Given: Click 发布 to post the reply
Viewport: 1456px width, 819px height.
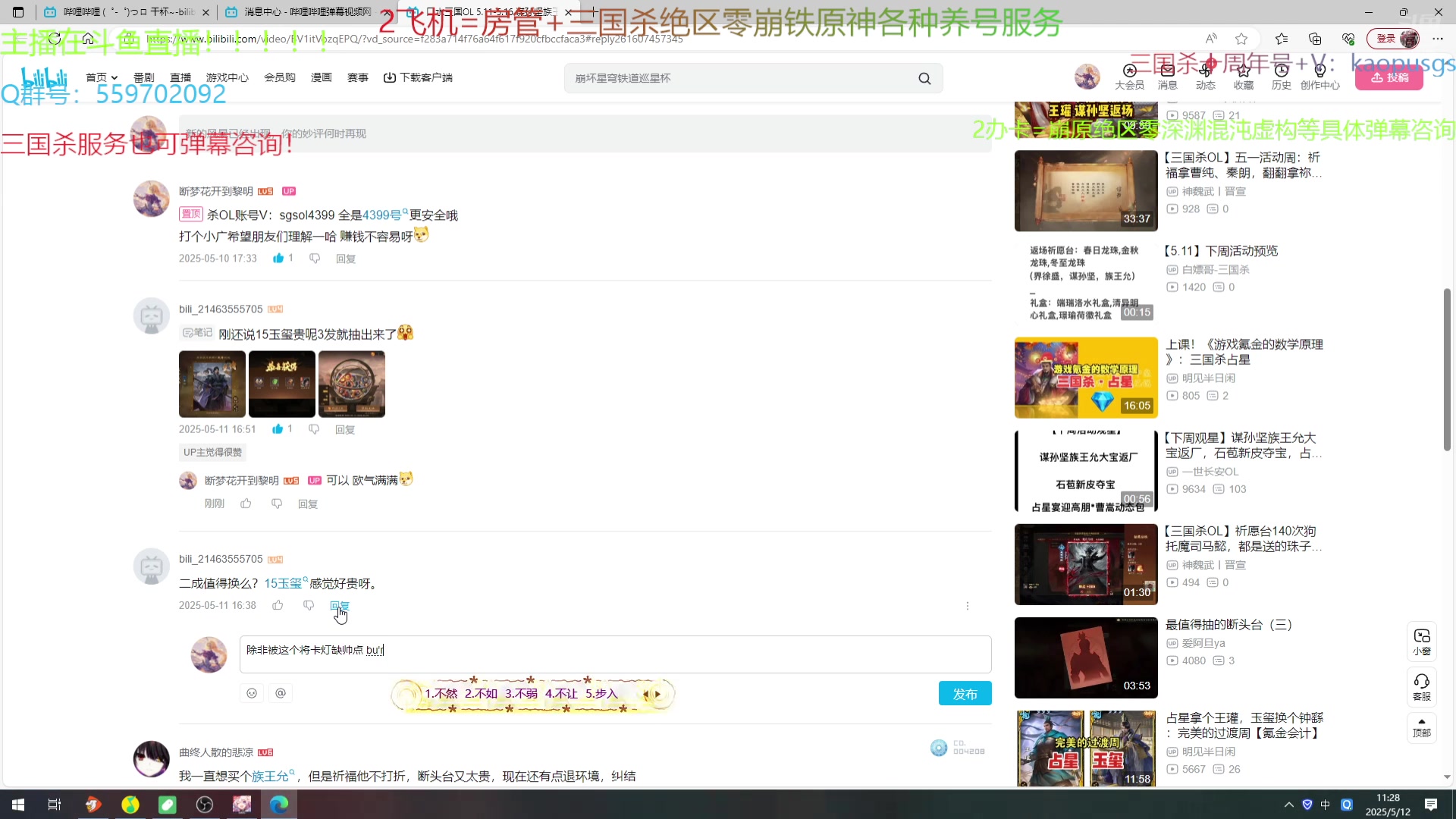Looking at the screenshot, I should 965,694.
